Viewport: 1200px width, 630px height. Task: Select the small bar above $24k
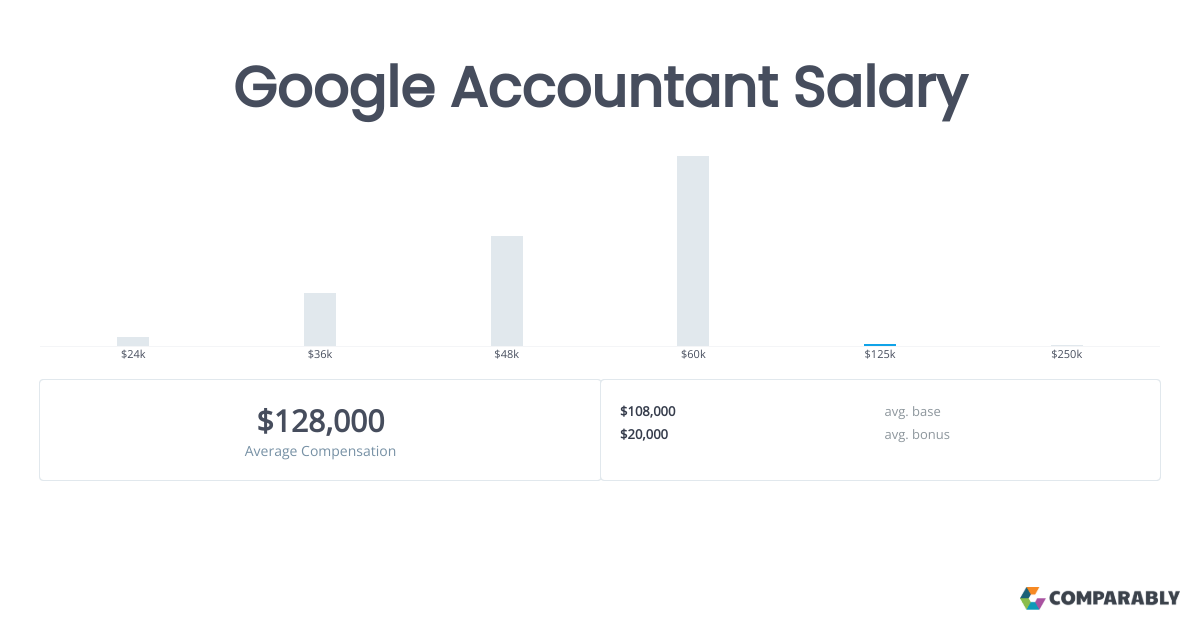click(x=133, y=341)
